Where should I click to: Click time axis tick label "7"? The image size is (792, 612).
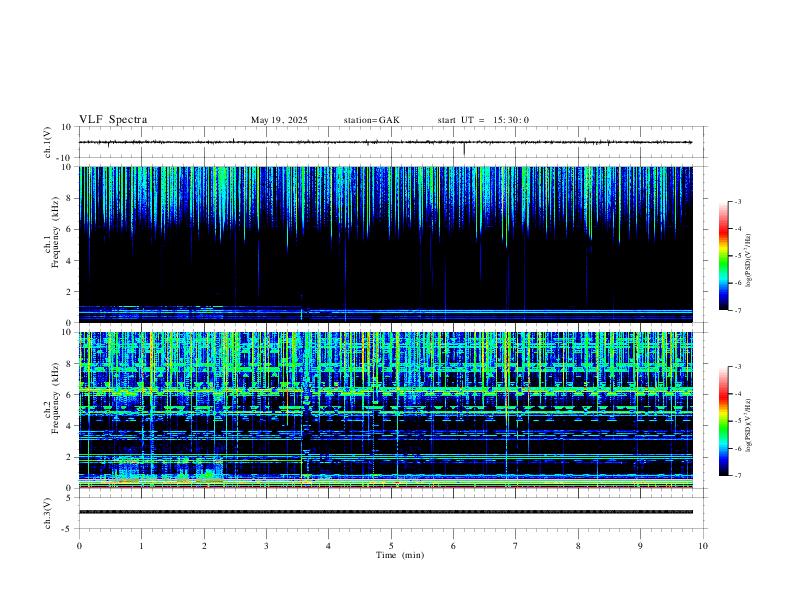pos(516,546)
